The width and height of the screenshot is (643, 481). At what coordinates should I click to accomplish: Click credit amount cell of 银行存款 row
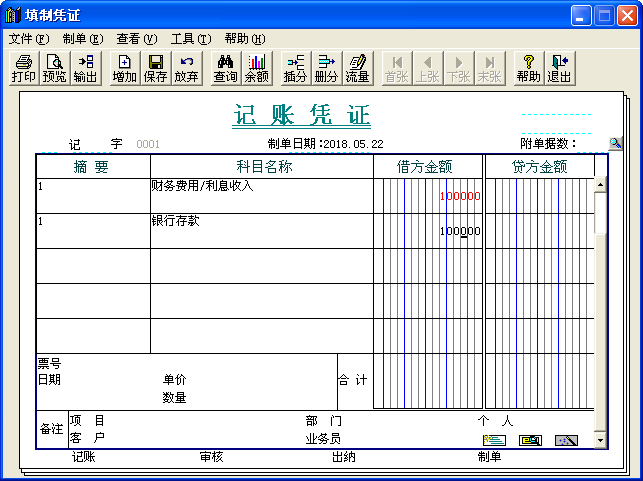[540, 231]
